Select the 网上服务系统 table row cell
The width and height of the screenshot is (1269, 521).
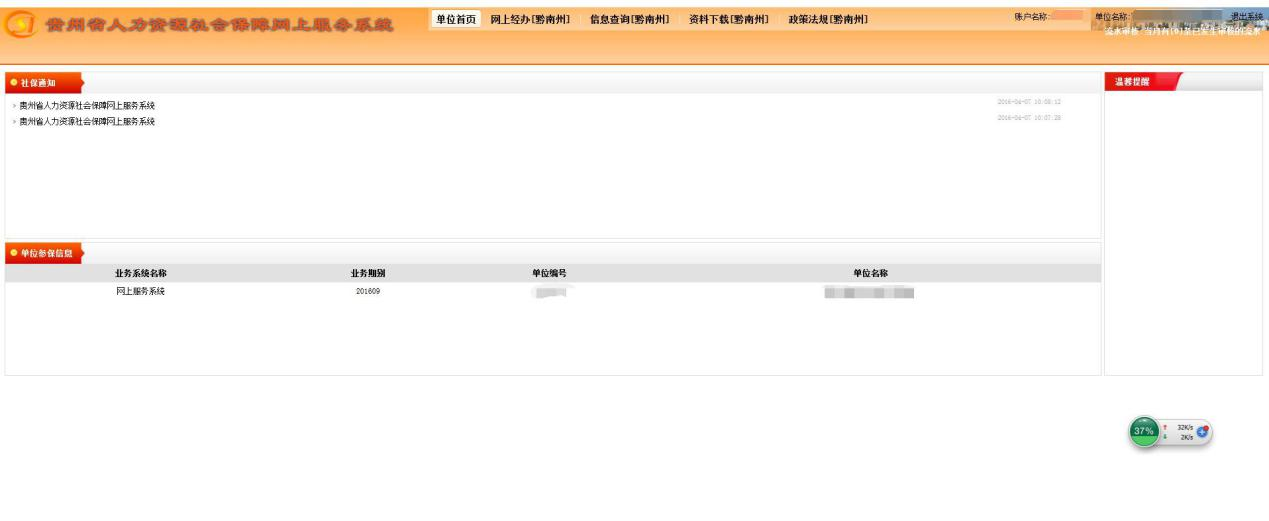(140, 292)
